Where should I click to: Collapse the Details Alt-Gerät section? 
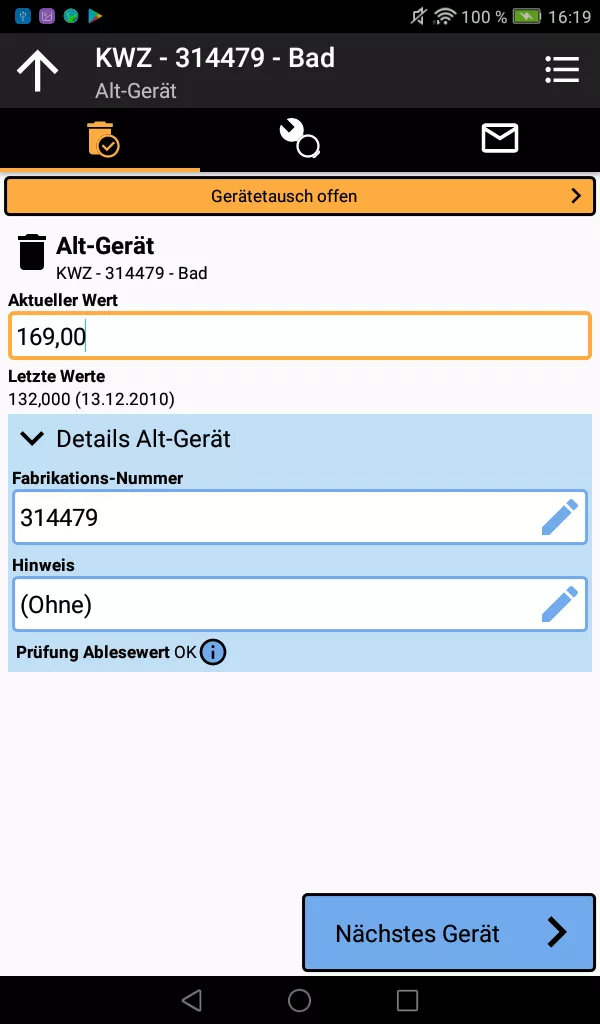click(31, 438)
